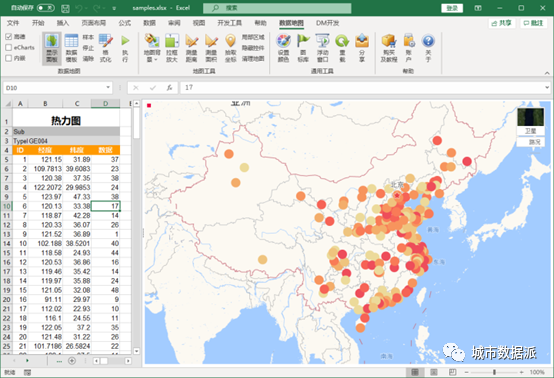Collapse the ribbon with the chevron arrow
Screen dimensions: 554x378
(x=547, y=73)
